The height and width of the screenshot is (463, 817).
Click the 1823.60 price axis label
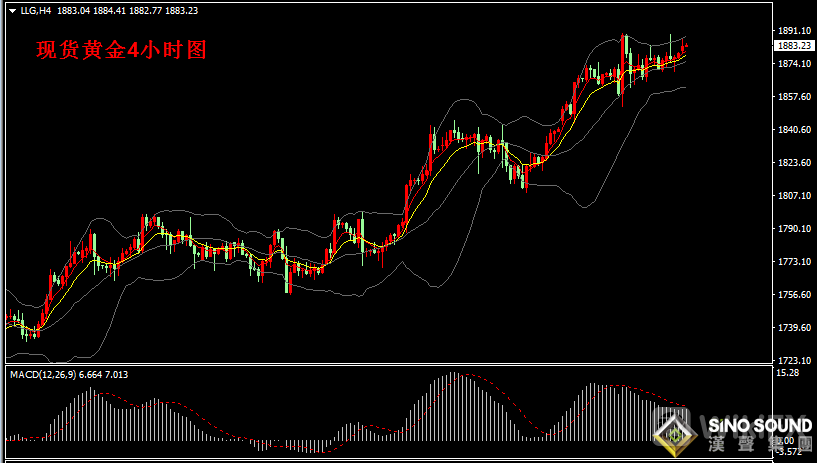pos(793,163)
